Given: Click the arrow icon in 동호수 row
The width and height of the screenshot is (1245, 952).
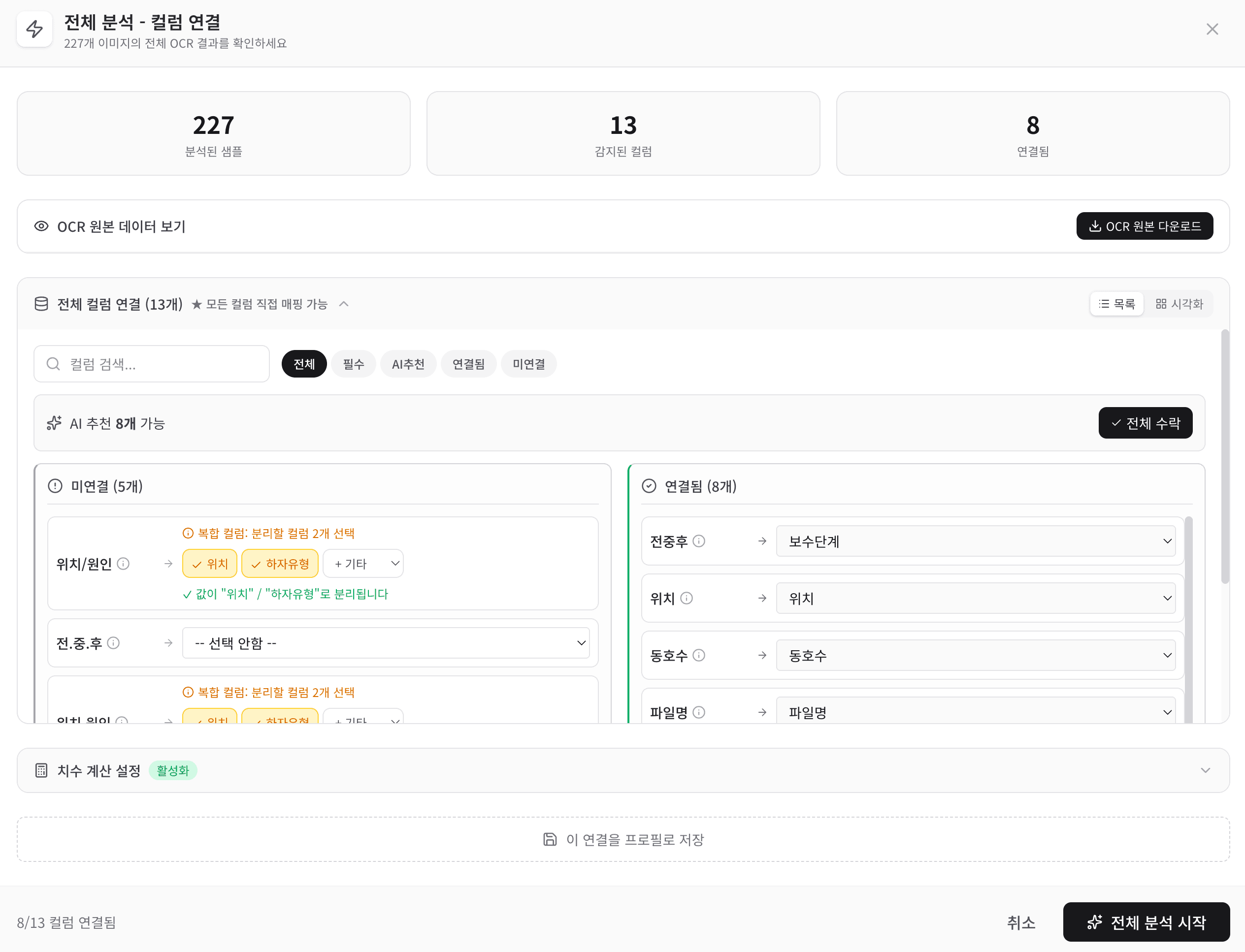Looking at the screenshot, I should tap(762, 656).
